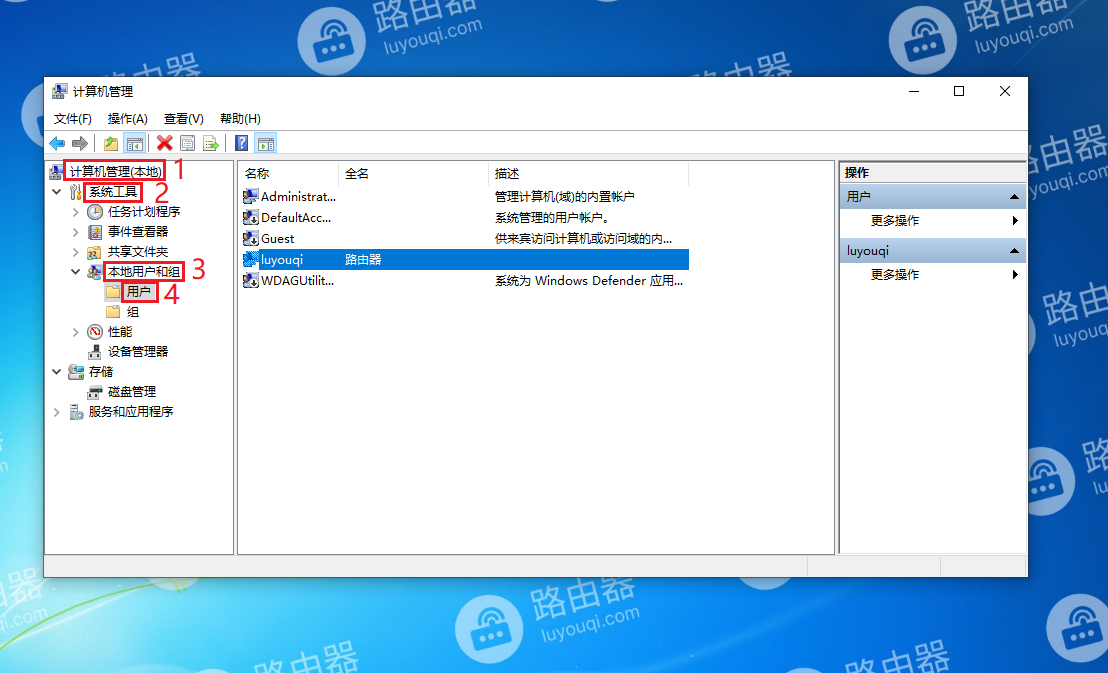Image resolution: width=1108 pixels, height=673 pixels.
Task: Toggle the Show/Hide Action Pane icon
Action: 266,144
